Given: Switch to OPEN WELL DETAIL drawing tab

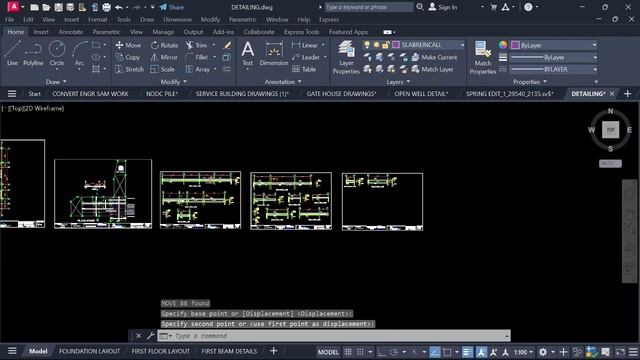Looking at the screenshot, I should (x=421, y=94).
